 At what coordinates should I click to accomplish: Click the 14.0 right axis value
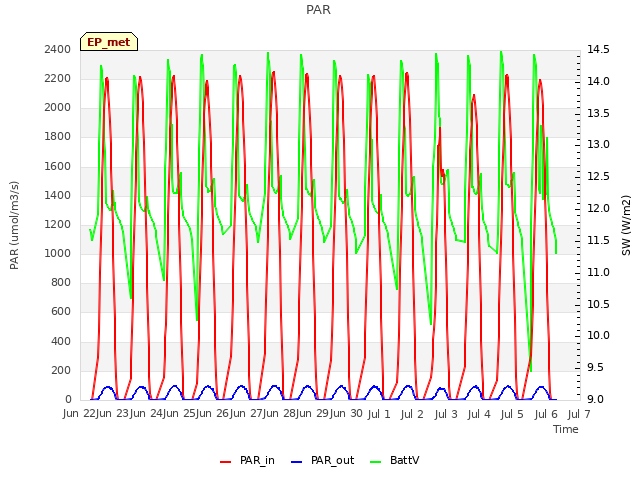pos(598,81)
